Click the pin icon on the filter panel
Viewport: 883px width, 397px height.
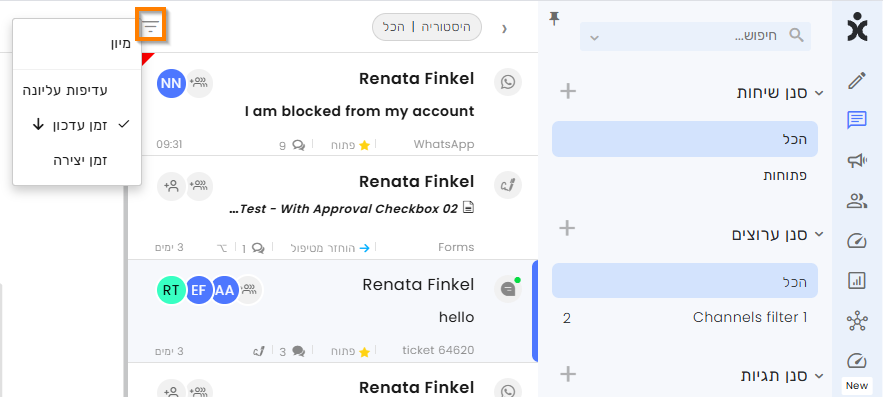555,20
